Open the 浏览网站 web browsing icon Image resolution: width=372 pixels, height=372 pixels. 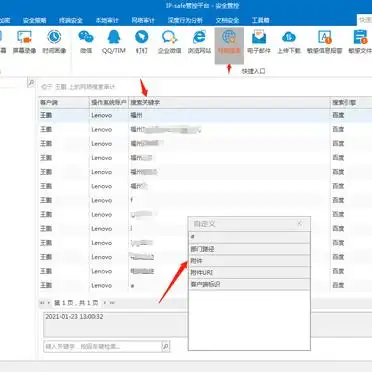[199, 42]
